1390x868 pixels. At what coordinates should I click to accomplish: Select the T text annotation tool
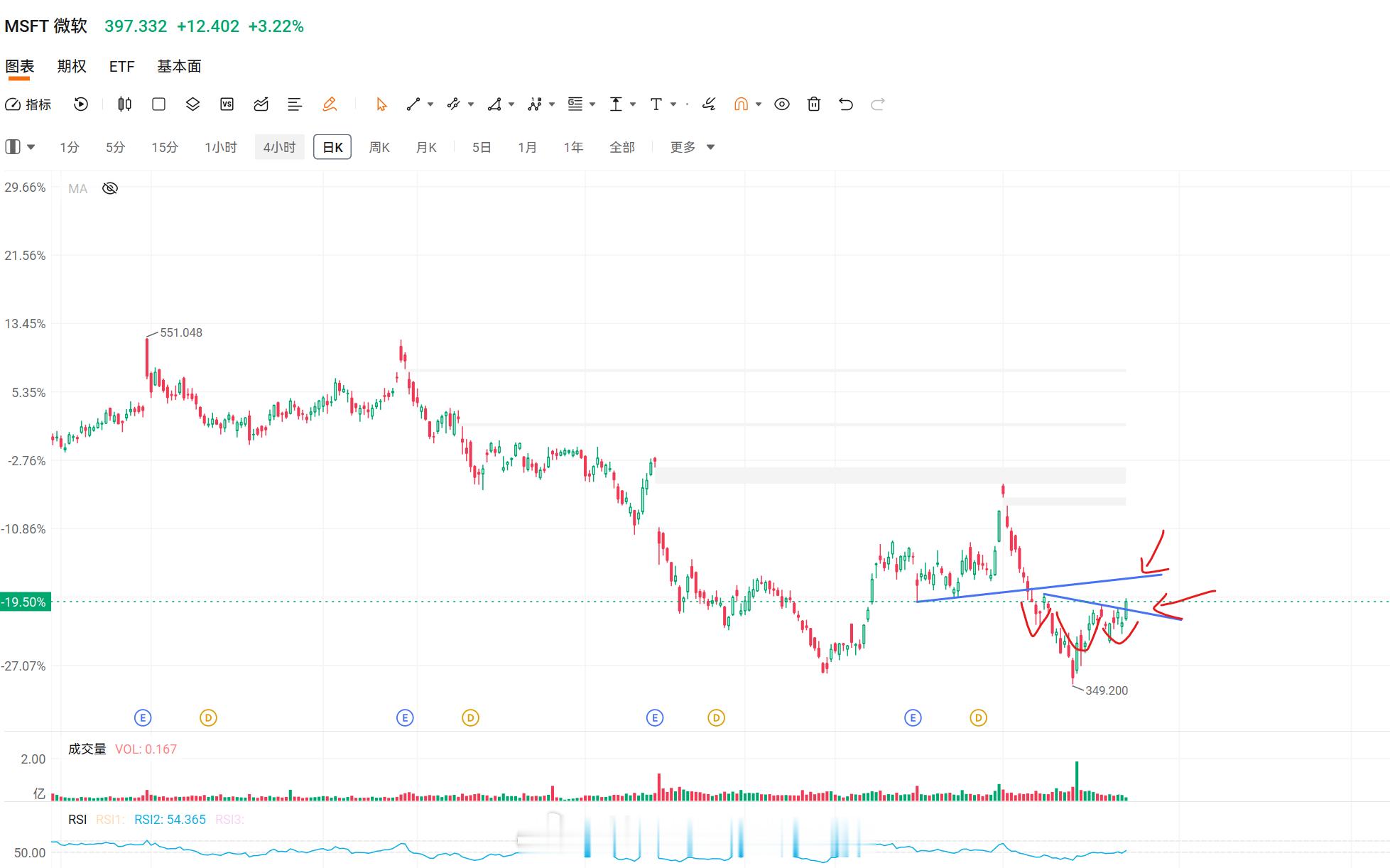click(656, 104)
